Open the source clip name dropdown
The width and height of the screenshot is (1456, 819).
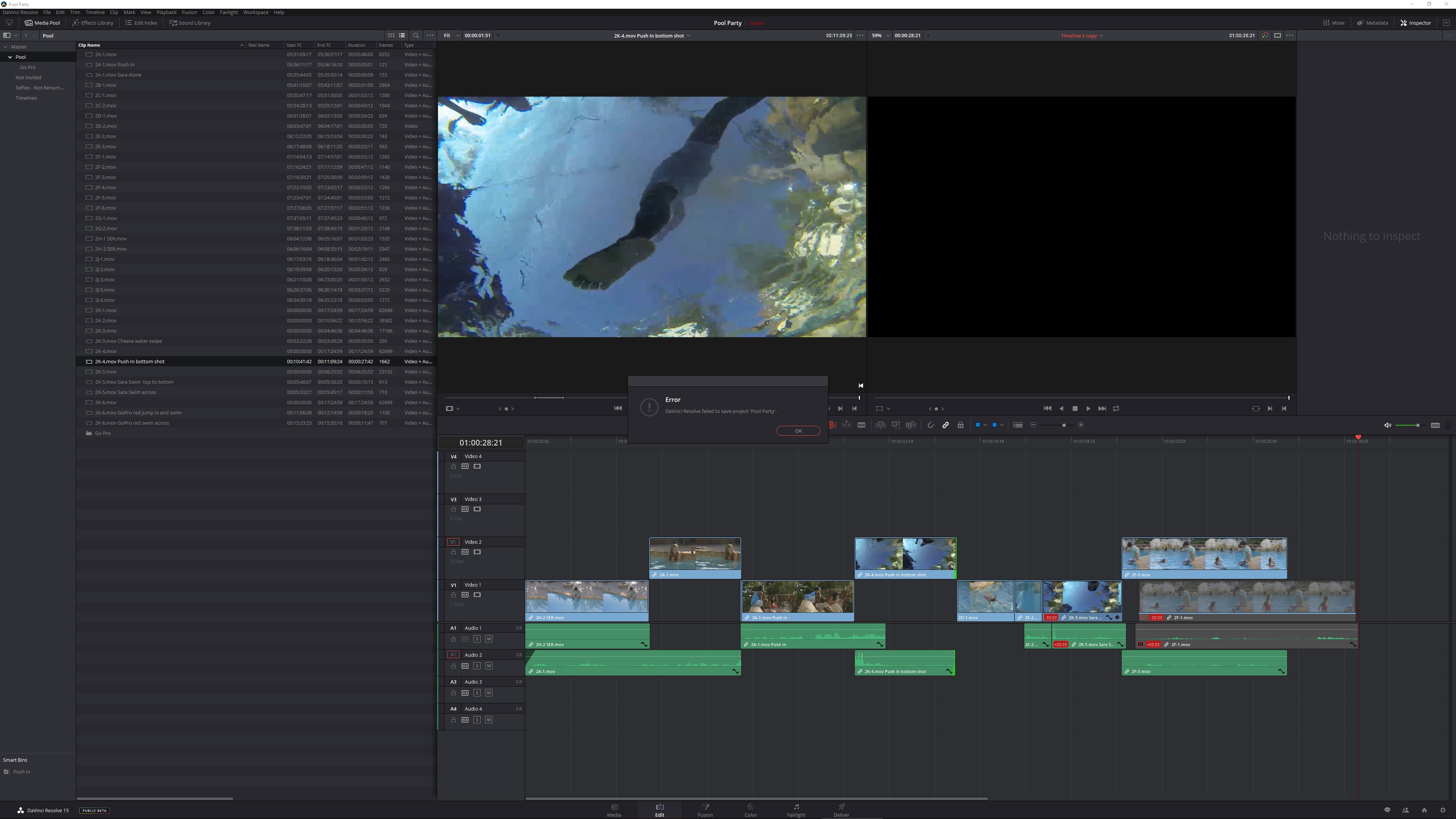[652, 36]
